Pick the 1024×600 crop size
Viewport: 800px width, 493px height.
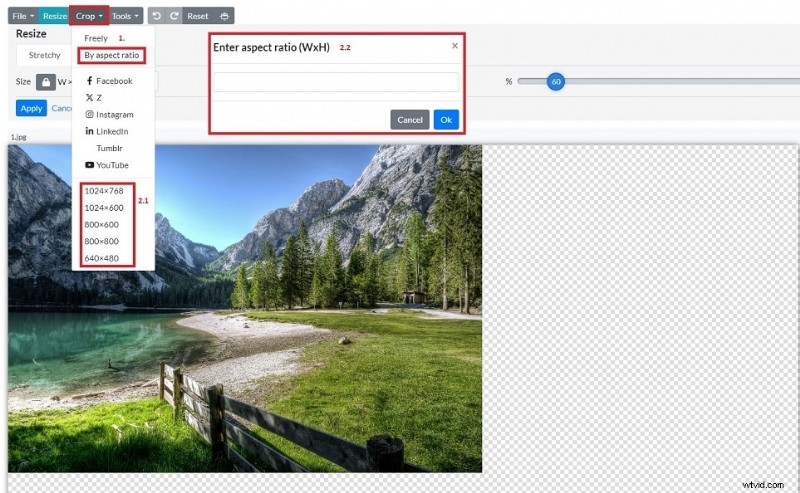(x=104, y=208)
